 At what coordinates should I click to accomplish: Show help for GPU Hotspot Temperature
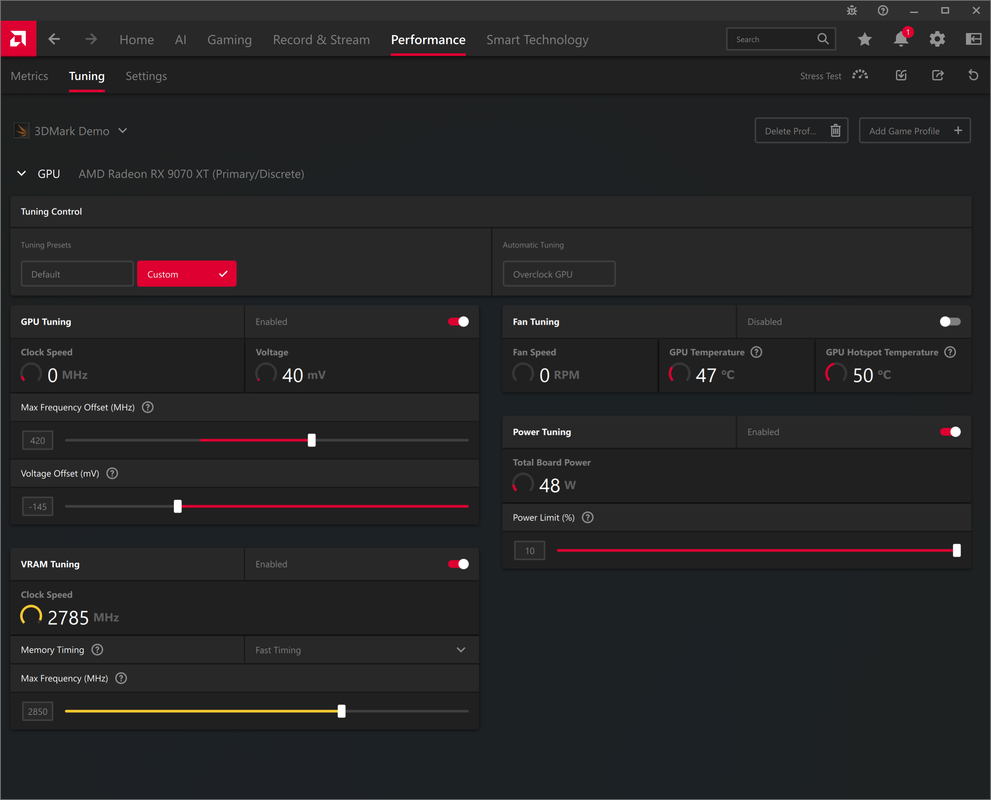950,352
